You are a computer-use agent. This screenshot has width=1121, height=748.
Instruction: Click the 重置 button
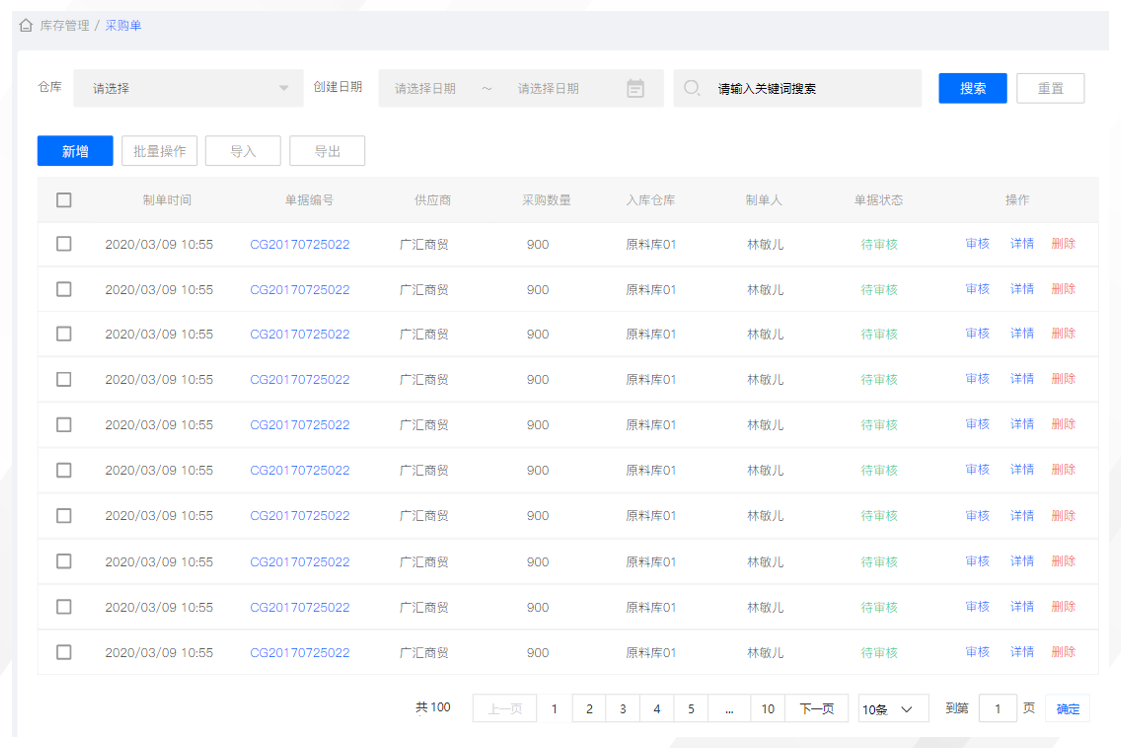[x=1050, y=88]
